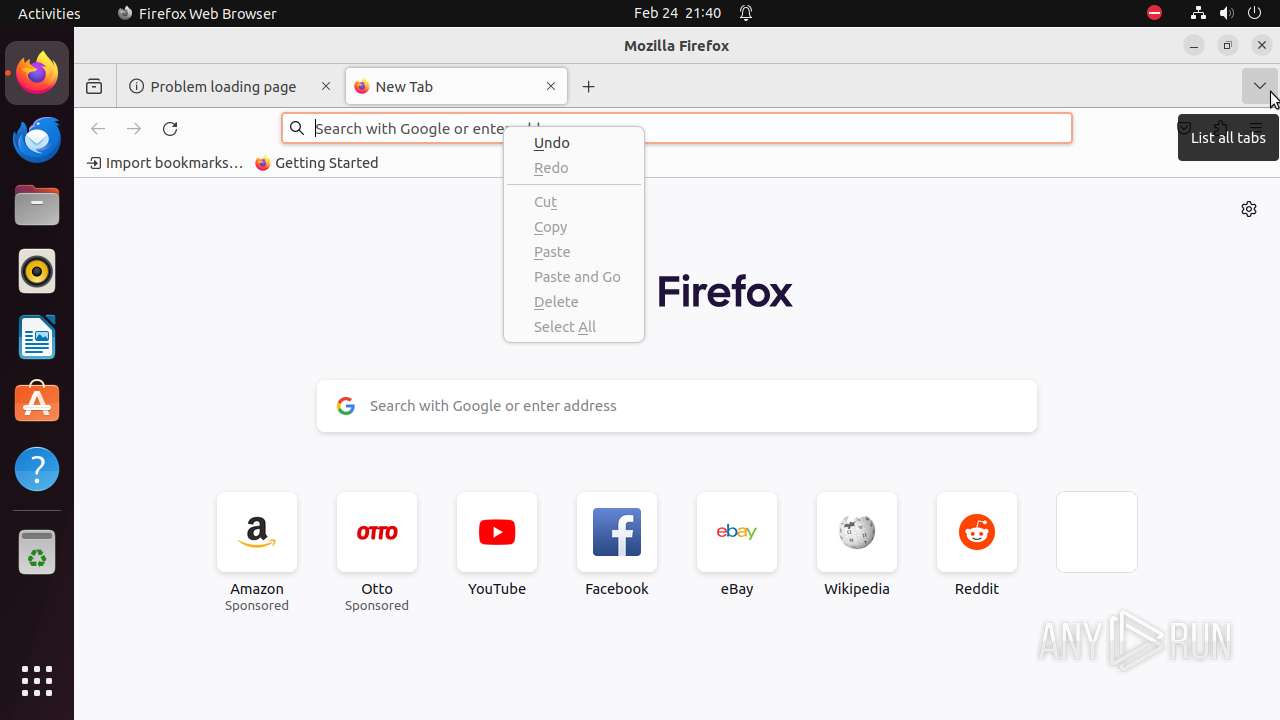The width and height of the screenshot is (1280, 720).
Task: Choose 'Select All' from context menu
Action: 574,327
